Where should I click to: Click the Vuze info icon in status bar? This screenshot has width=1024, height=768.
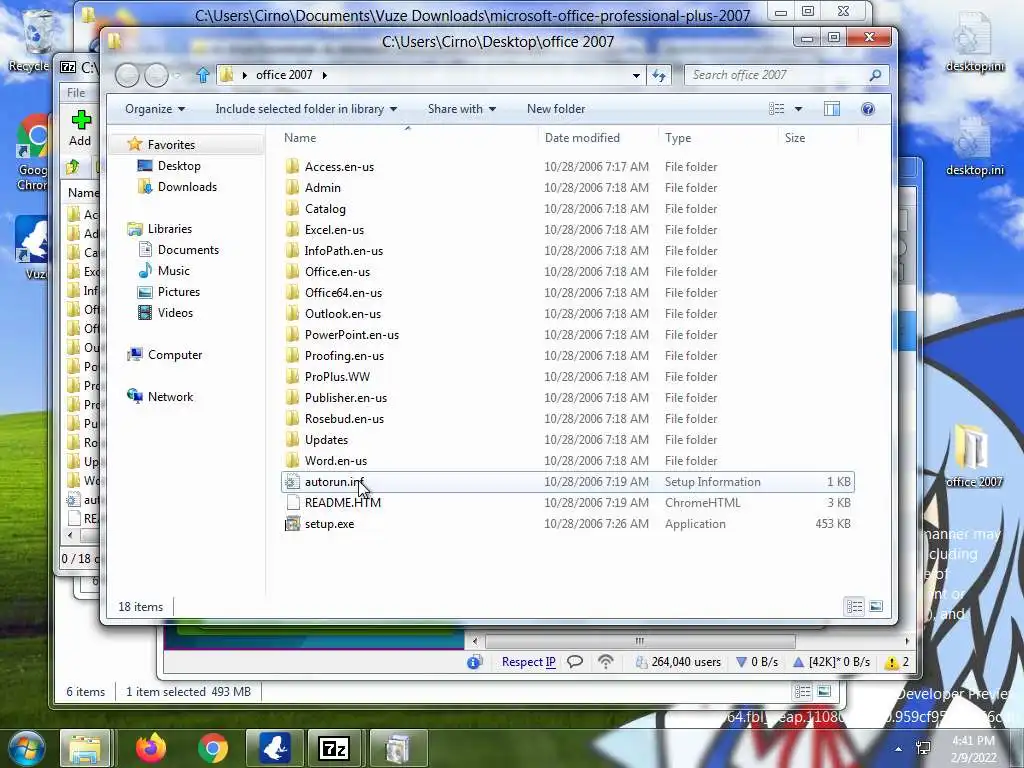tap(474, 662)
